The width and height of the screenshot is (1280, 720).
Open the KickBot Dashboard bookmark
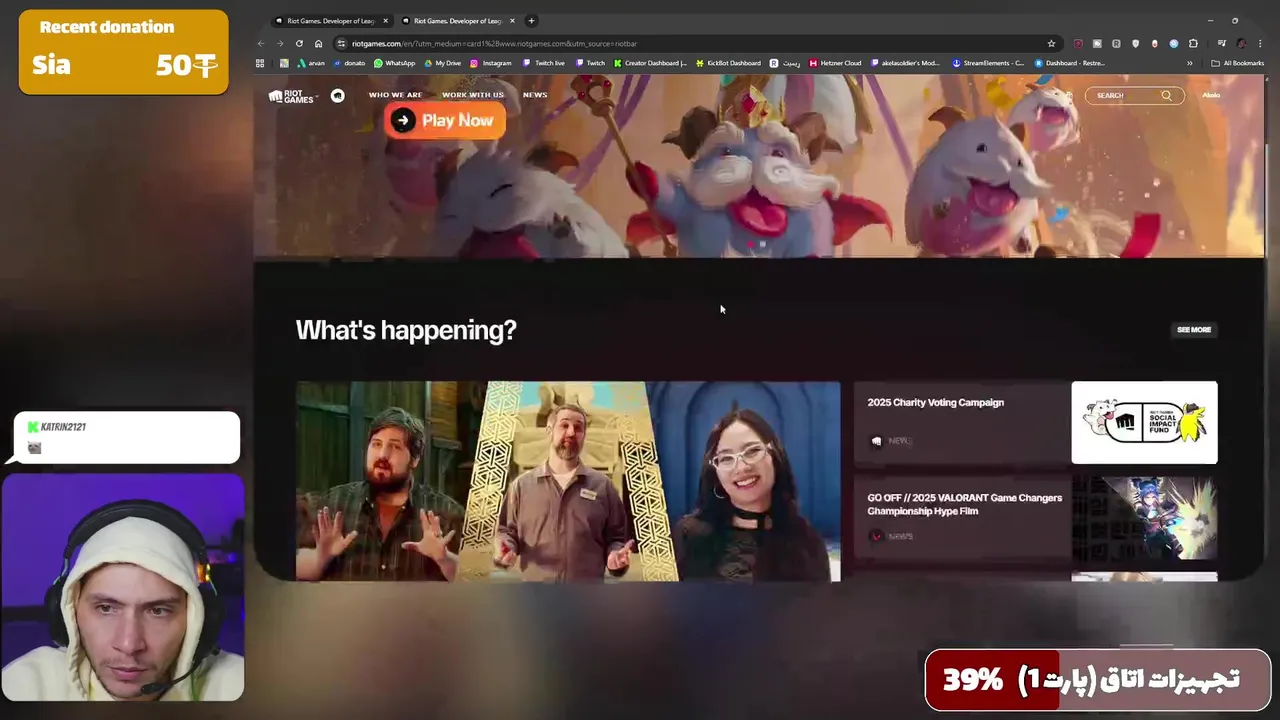coord(728,63)
